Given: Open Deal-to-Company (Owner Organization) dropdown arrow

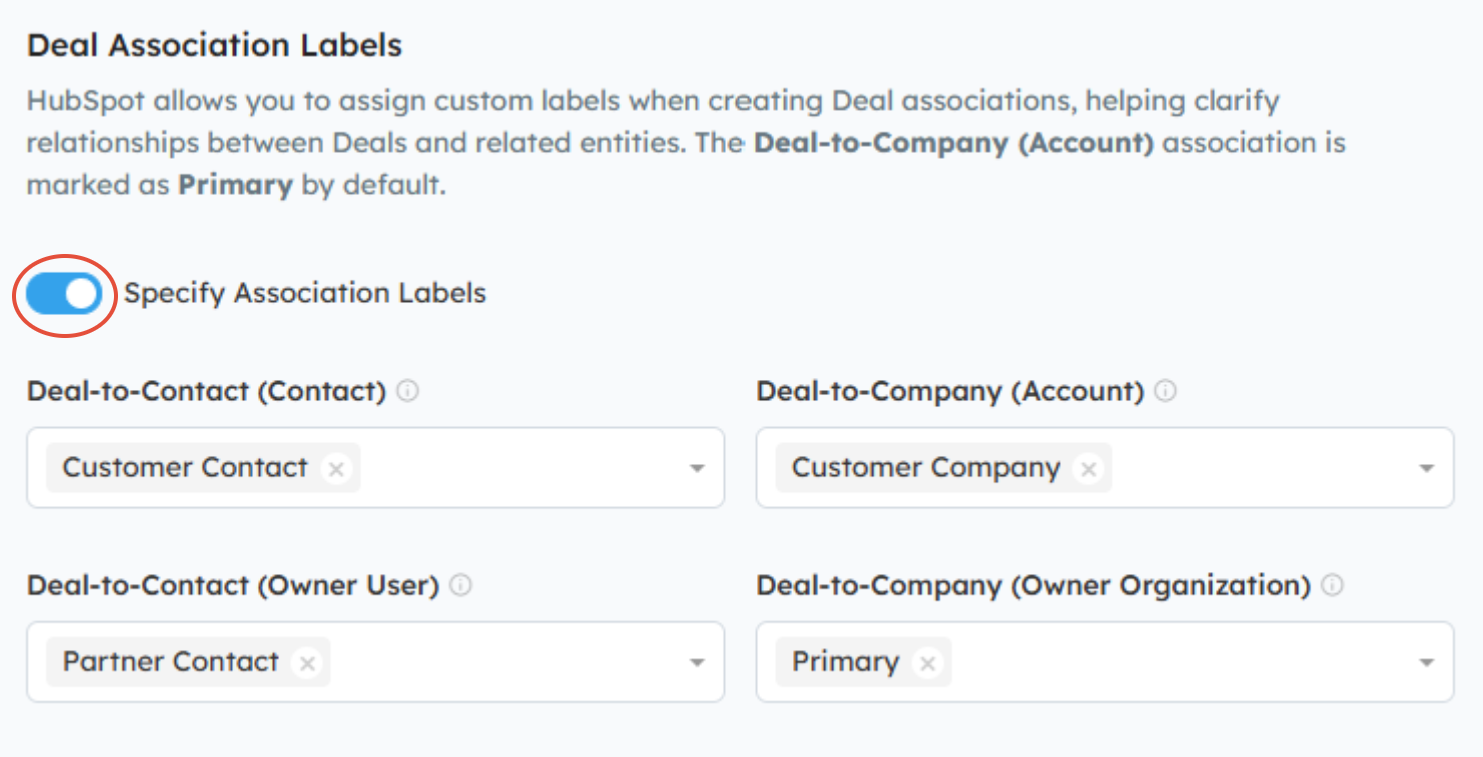Looking at the screenshot, I should tap(1427, 663).
